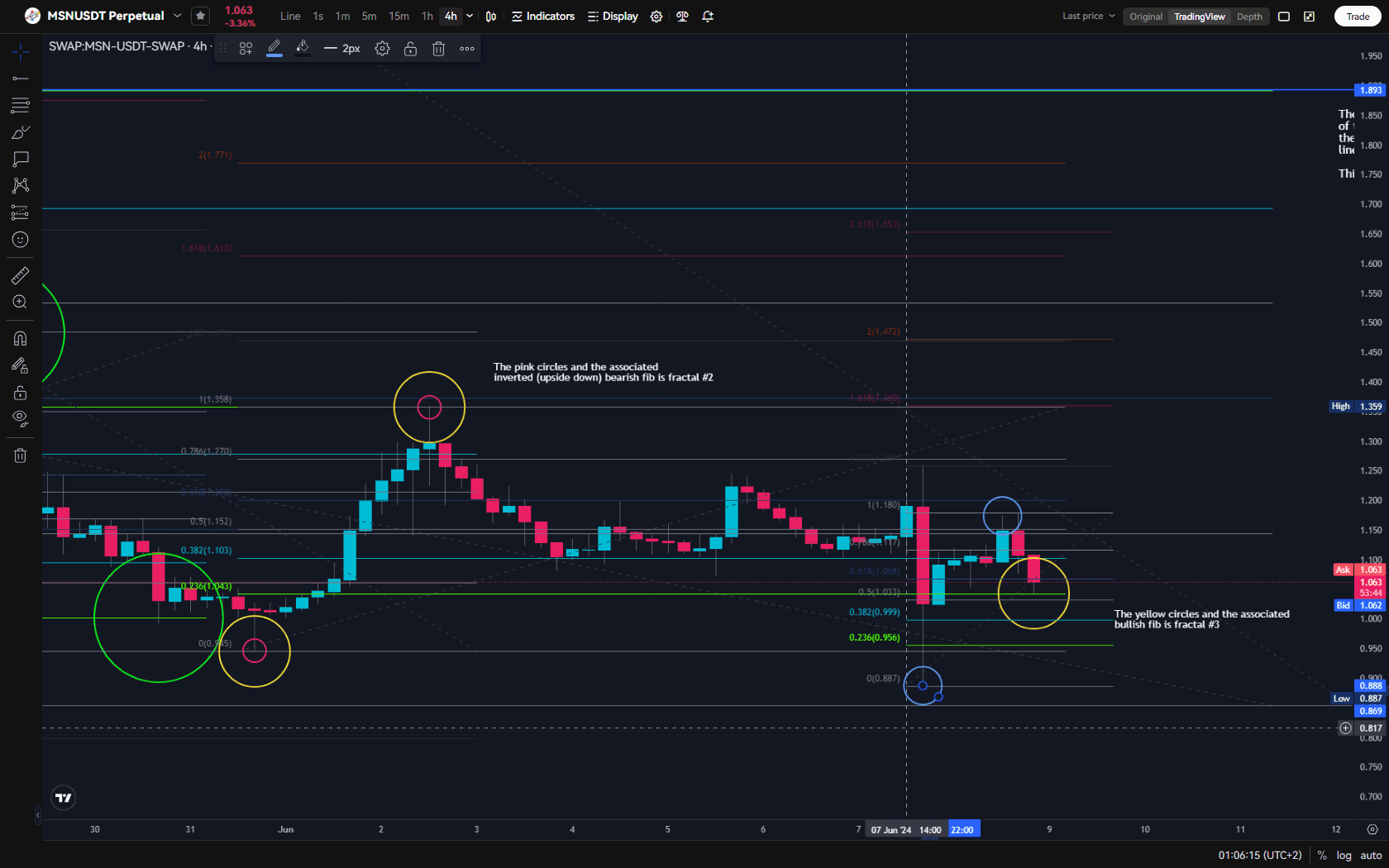This screenshot has width=1389, height=868.
Task: Select the 4h timeframe
Action: (x=451, y=17)
